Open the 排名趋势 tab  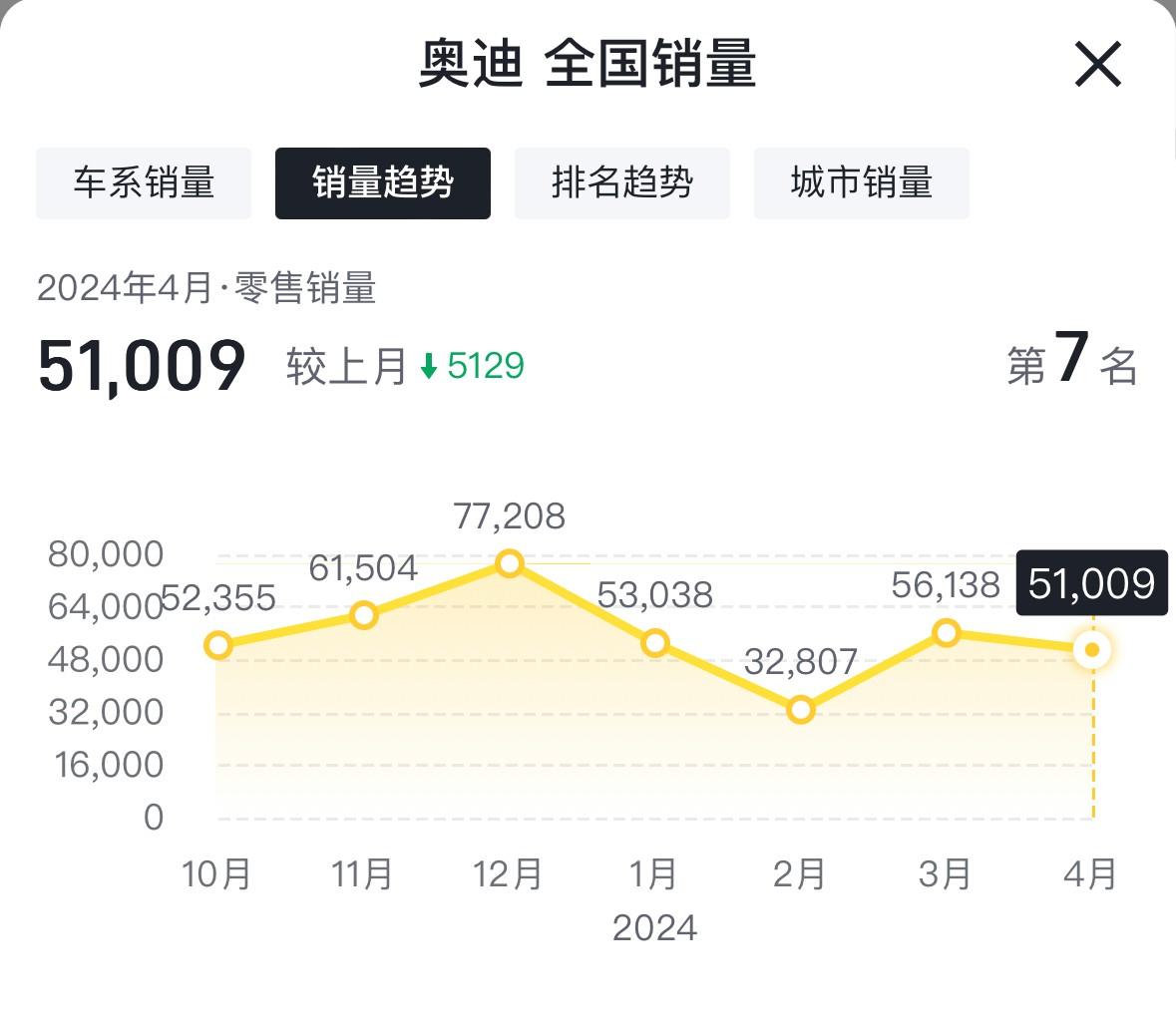(x=622, y=183)
